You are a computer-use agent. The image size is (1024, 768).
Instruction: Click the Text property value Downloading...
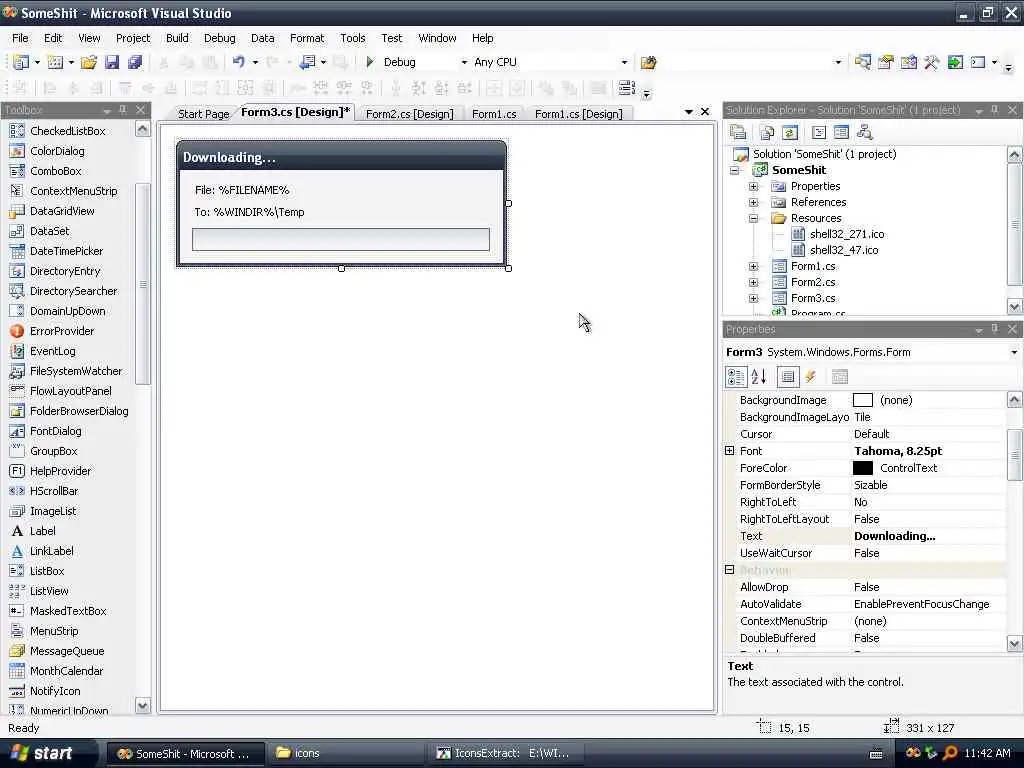point(894,536)
